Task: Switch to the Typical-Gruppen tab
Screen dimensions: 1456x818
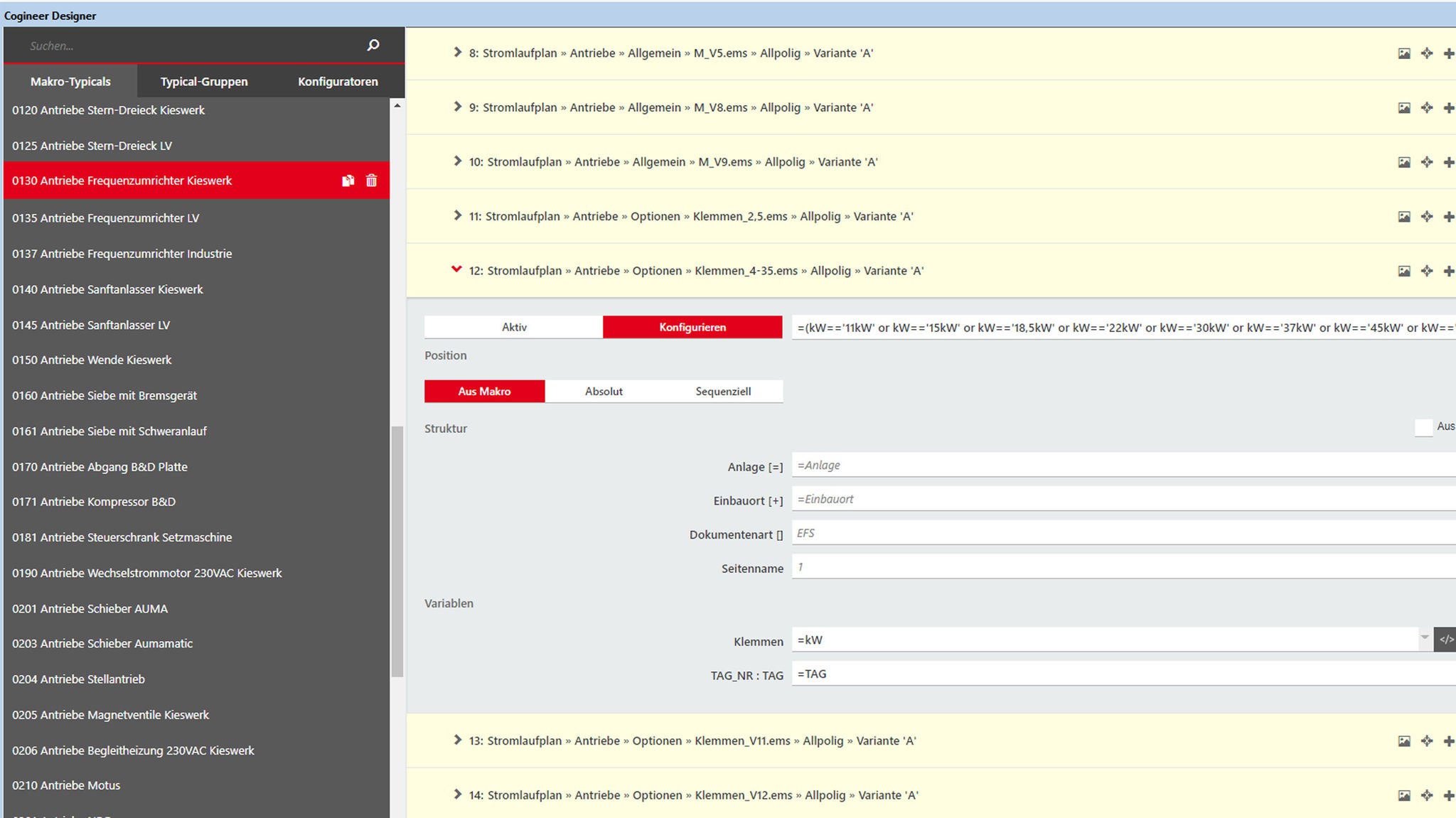Action: 203,82
